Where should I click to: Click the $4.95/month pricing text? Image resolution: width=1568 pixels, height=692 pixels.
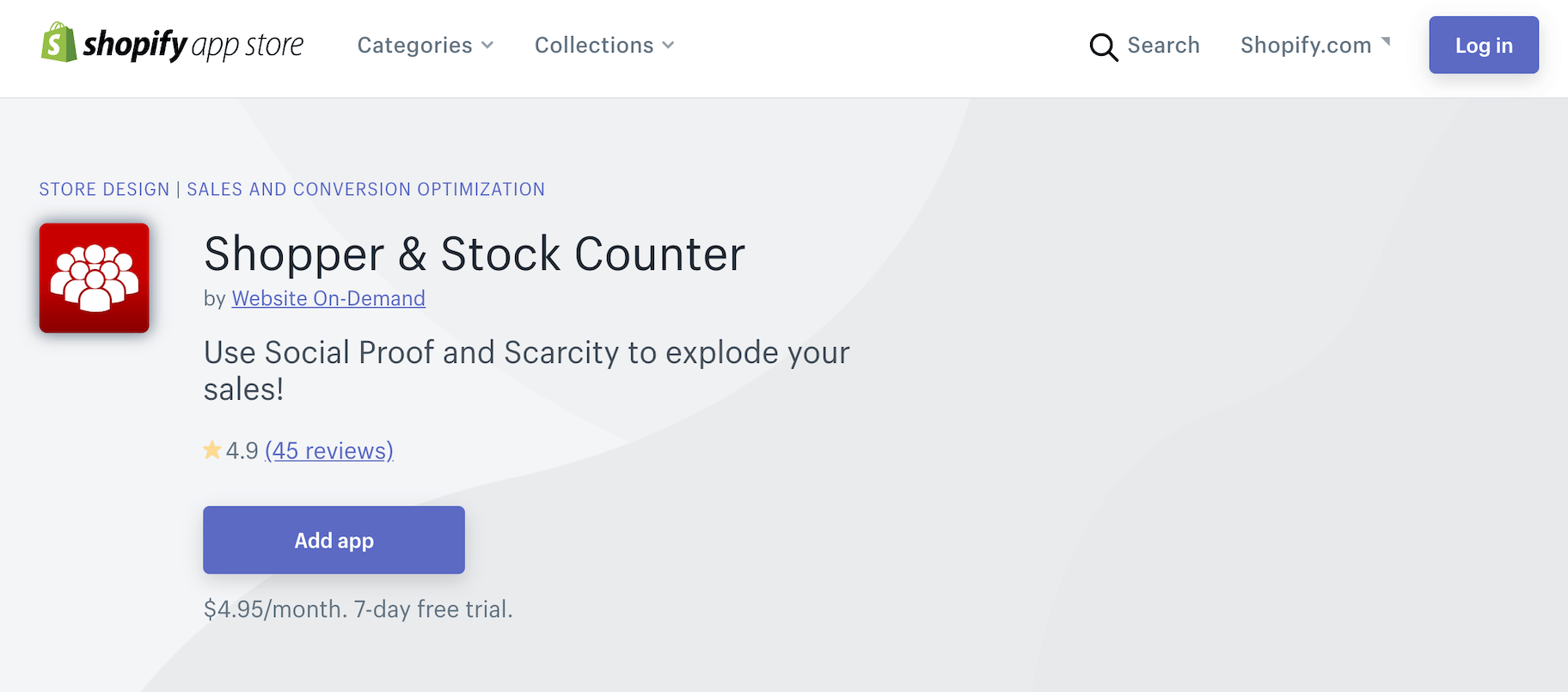[x=275, y=609]
